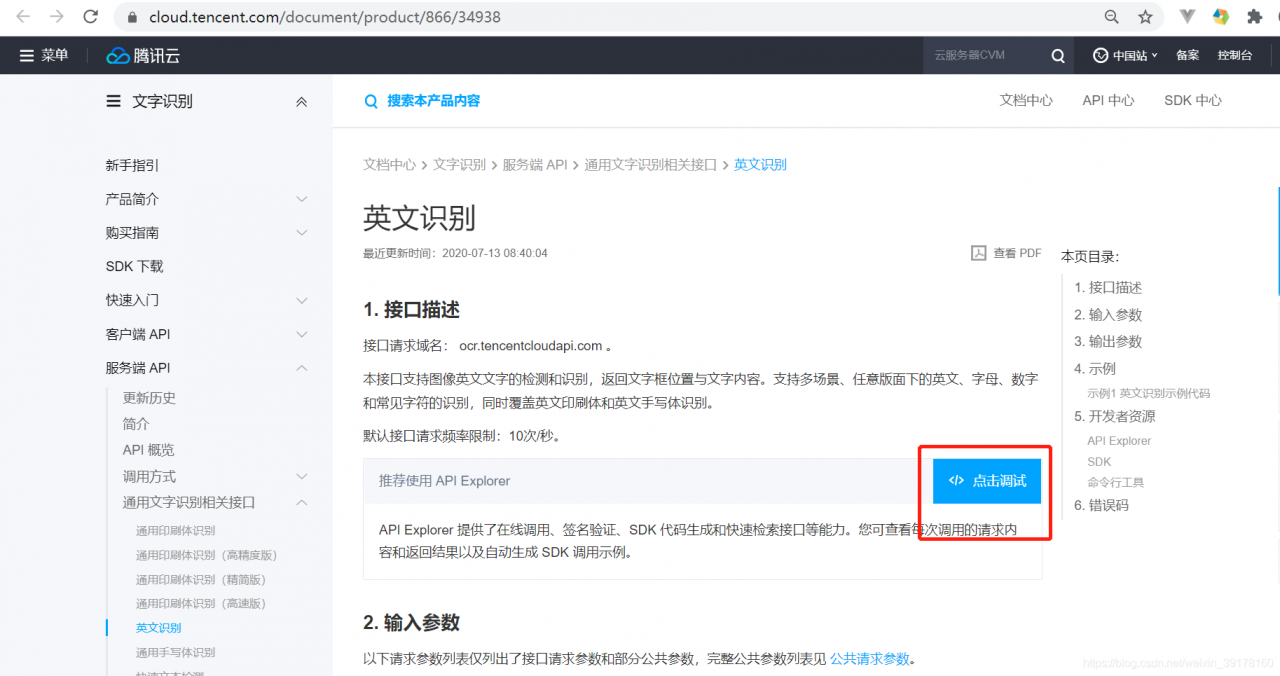Click 通用文字识别相关接口 breadcrumb link
The image size is (1280, 676).
click(651, 164)
